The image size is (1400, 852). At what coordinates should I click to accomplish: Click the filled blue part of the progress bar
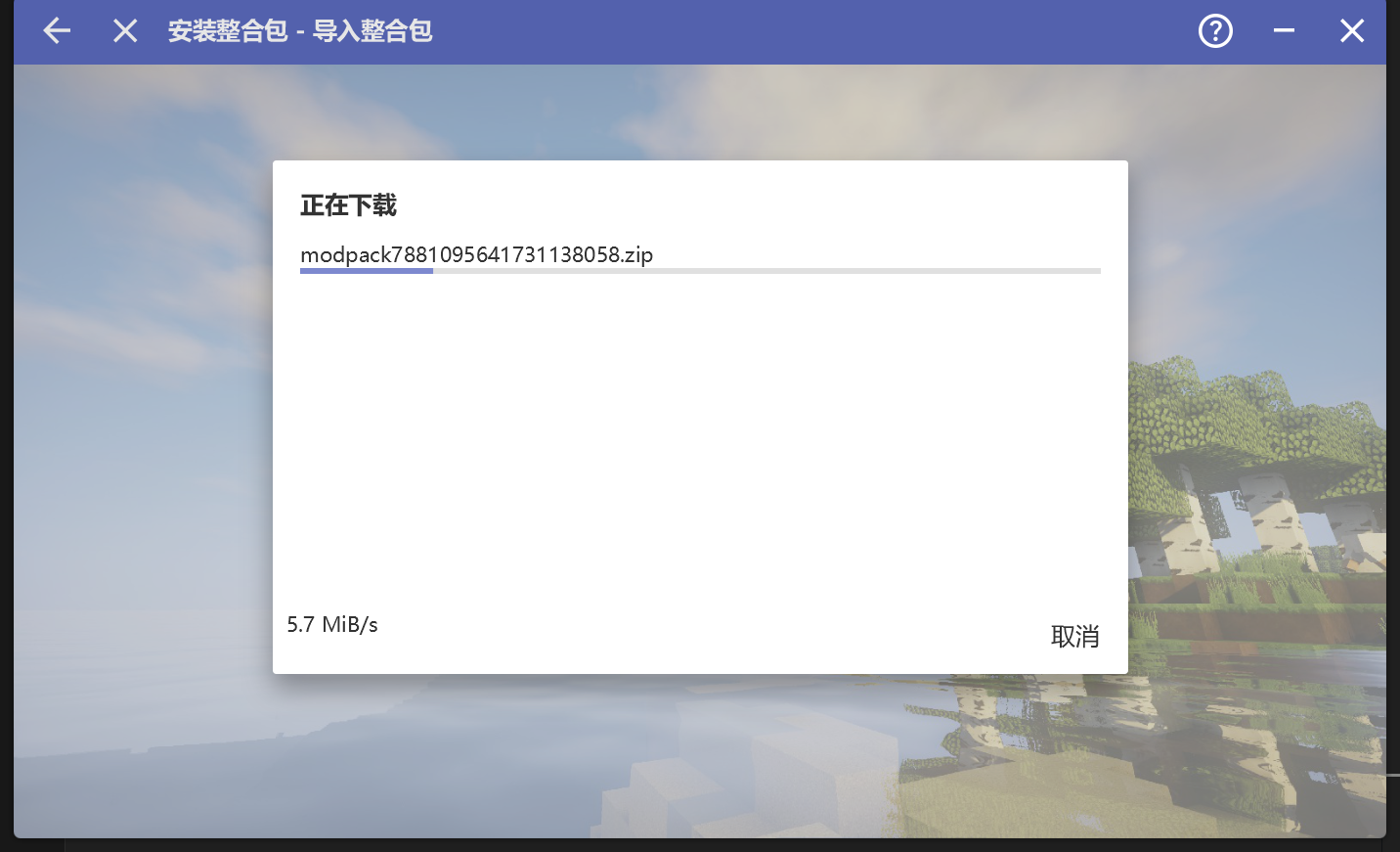[367, 270]
